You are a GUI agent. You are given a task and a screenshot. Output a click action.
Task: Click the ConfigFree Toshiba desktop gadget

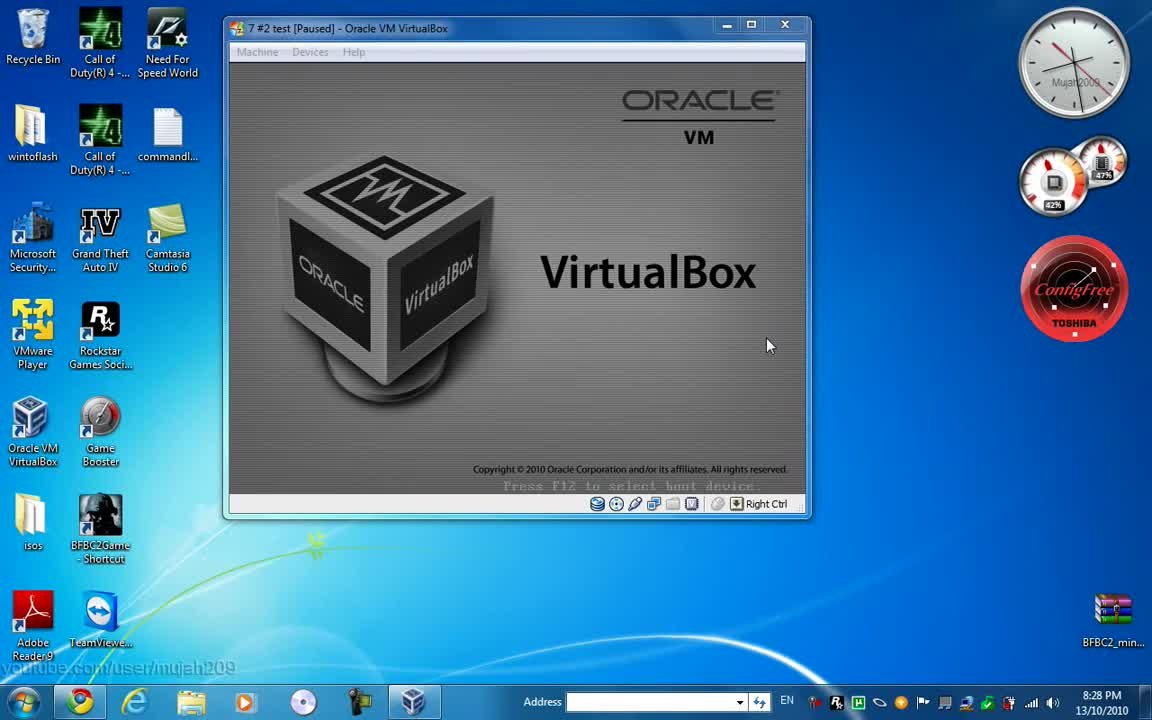coord(1074,289)
